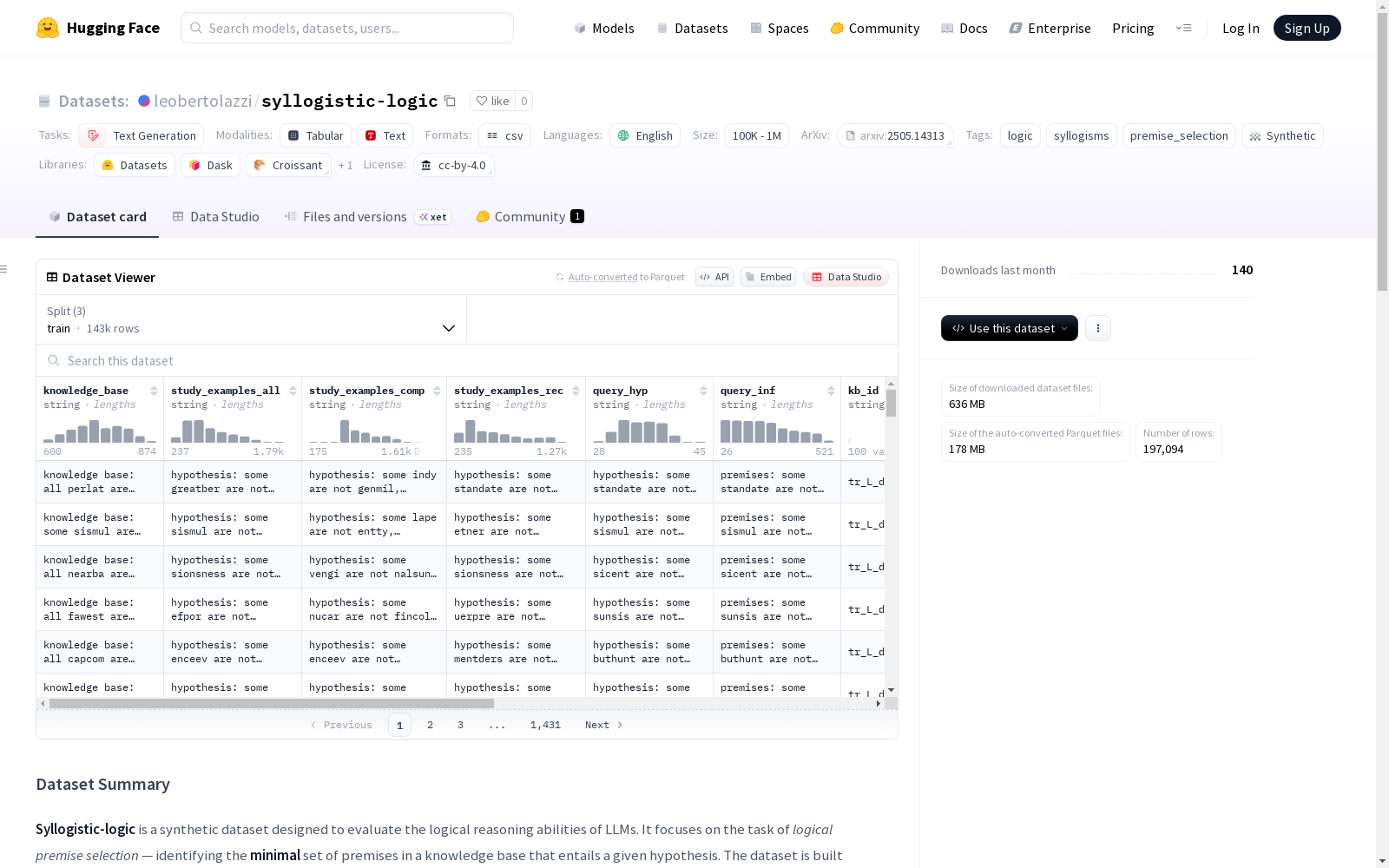1389x868 pixels.
Task: Click the leobertolazzi author link
Action: click(x=202, y=101)
